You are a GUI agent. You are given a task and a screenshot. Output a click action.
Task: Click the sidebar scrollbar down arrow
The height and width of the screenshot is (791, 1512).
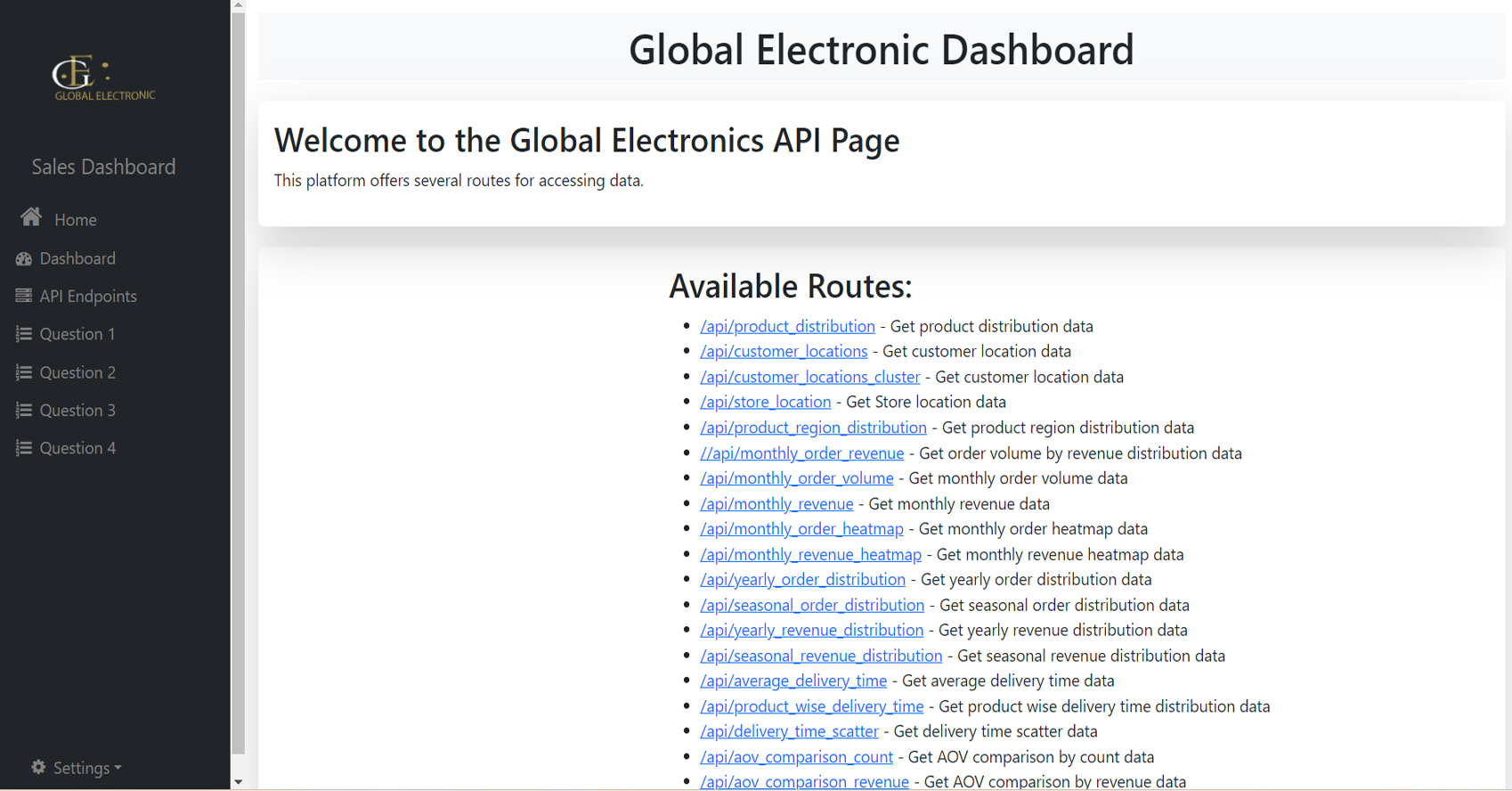click(238, 782)
